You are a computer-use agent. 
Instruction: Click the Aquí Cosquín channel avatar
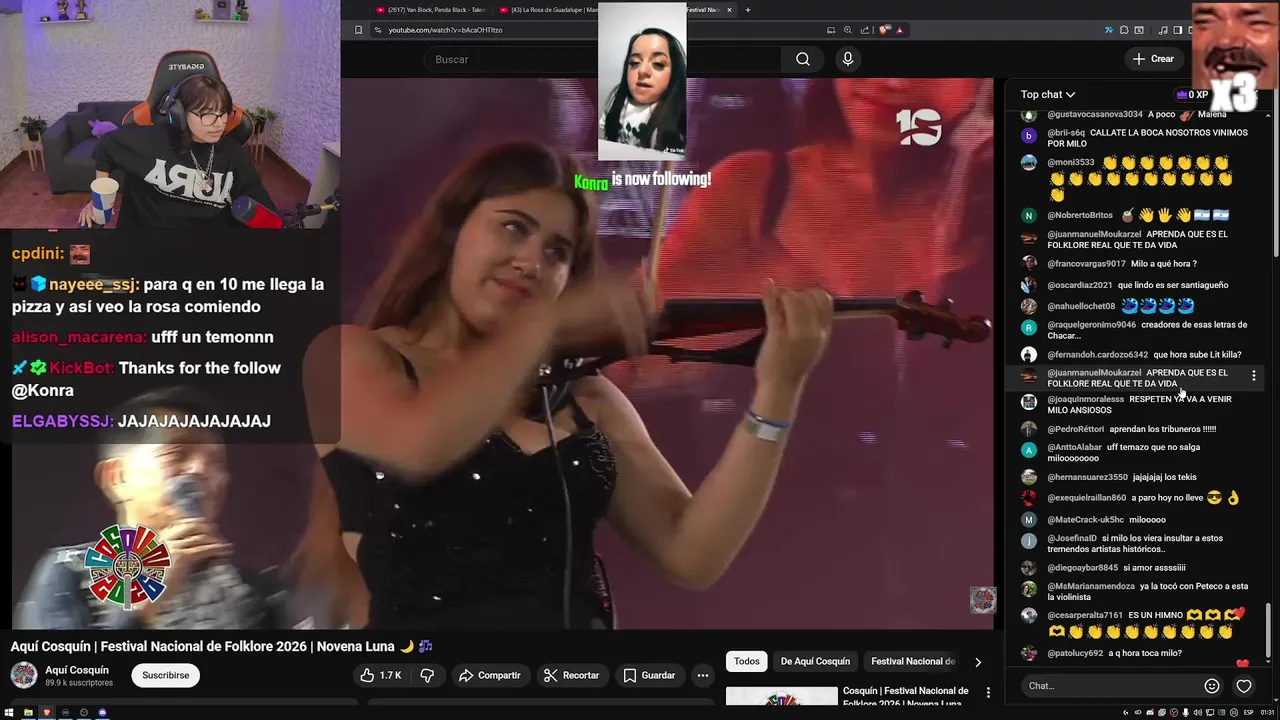click(x=24, y=675)
